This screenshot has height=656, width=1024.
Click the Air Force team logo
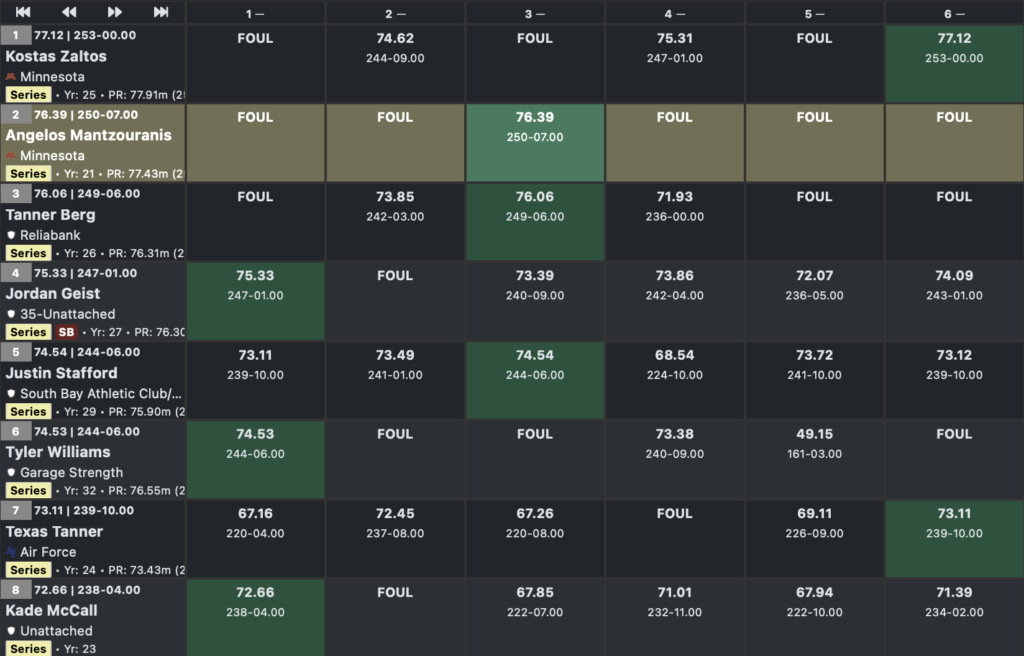tap(12, 552)
